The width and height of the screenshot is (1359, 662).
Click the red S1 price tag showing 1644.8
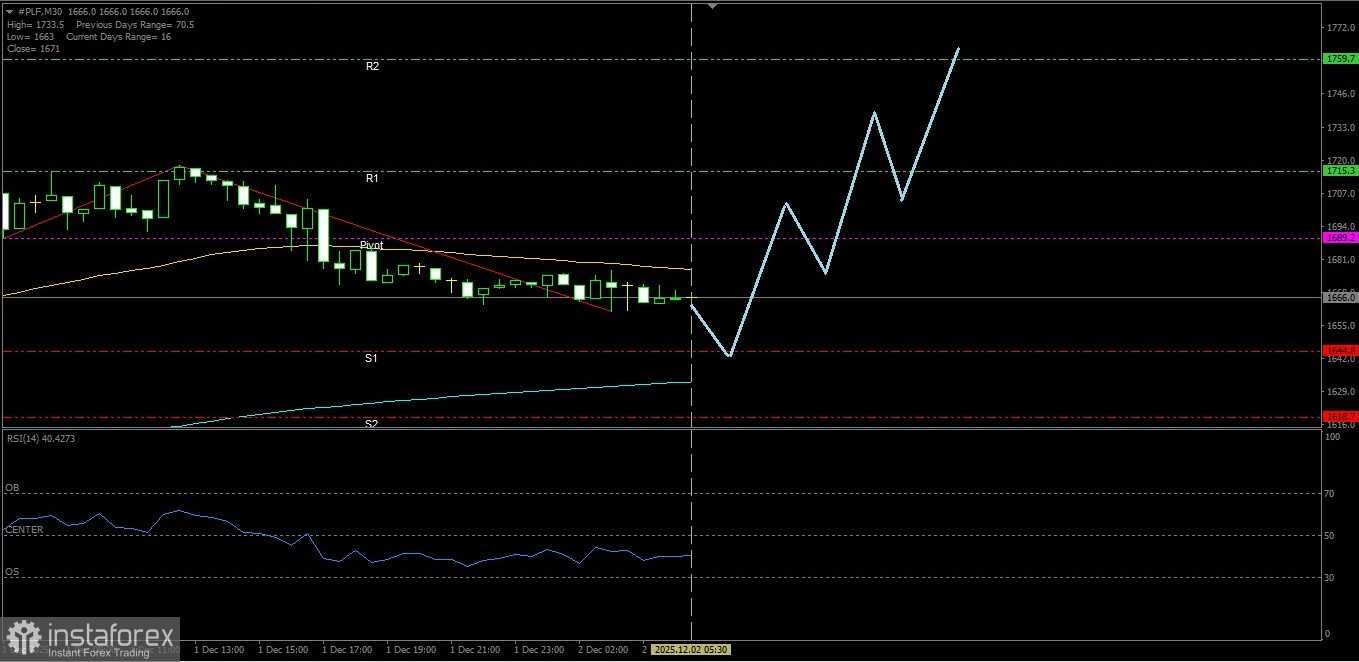click(1341, 350)
